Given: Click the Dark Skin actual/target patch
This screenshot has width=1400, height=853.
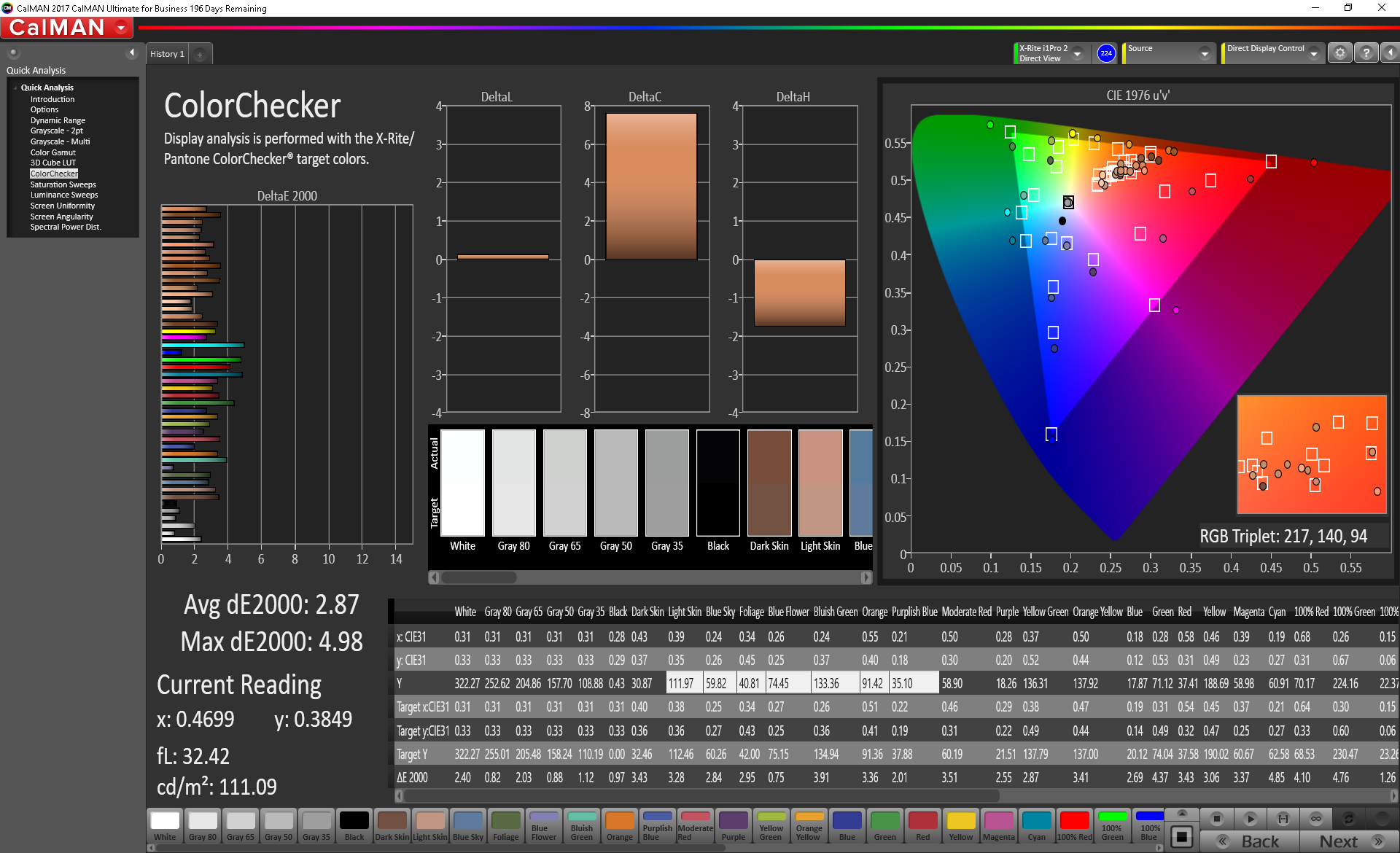Looking at the screenshot, I should [769, 483].
